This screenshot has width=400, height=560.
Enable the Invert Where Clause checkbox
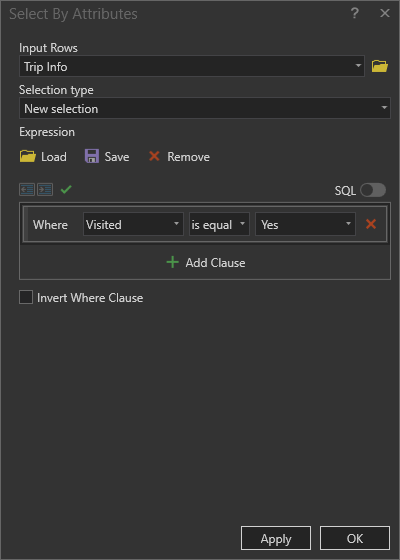26,297
